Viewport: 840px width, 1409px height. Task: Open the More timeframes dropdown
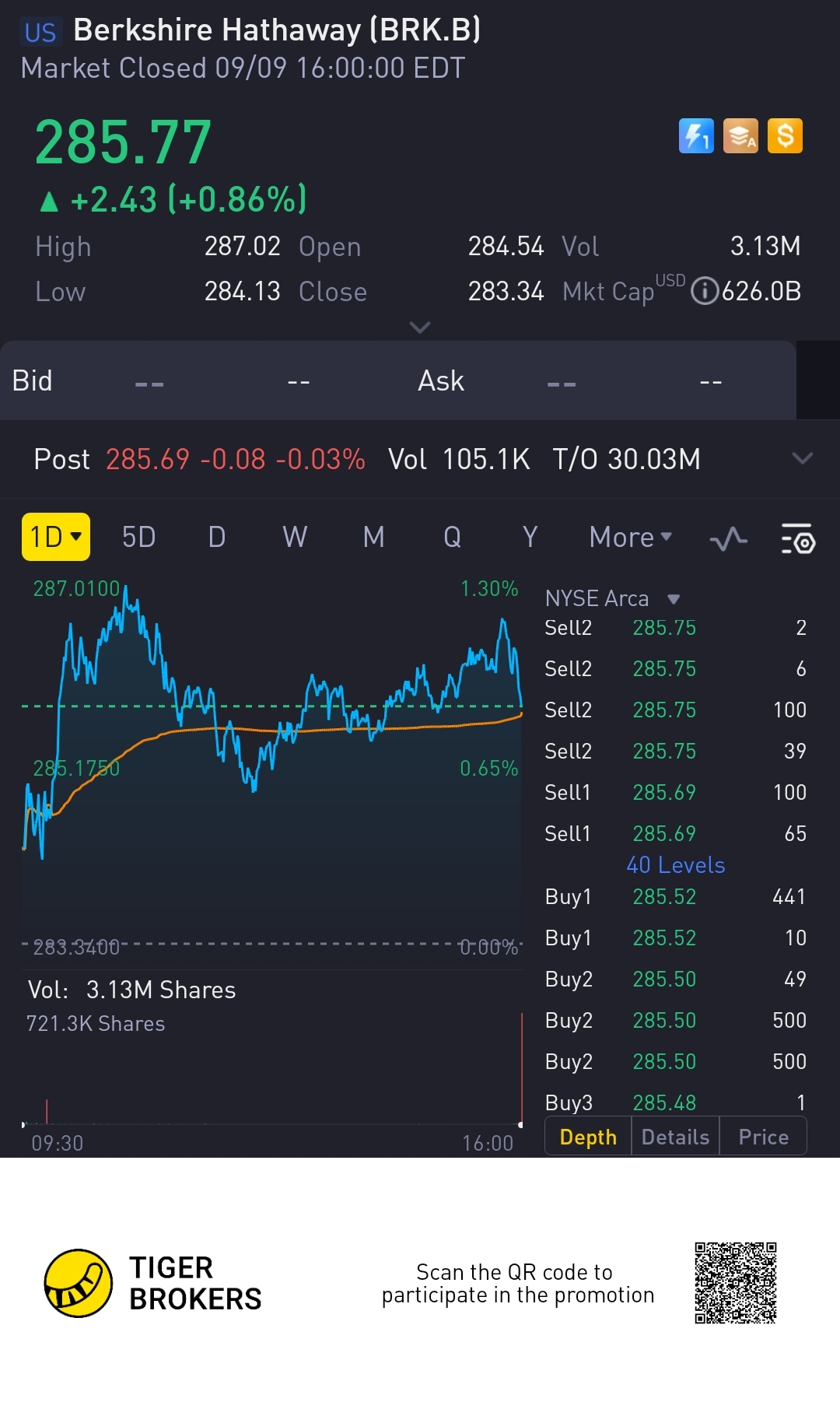[630, 537]
